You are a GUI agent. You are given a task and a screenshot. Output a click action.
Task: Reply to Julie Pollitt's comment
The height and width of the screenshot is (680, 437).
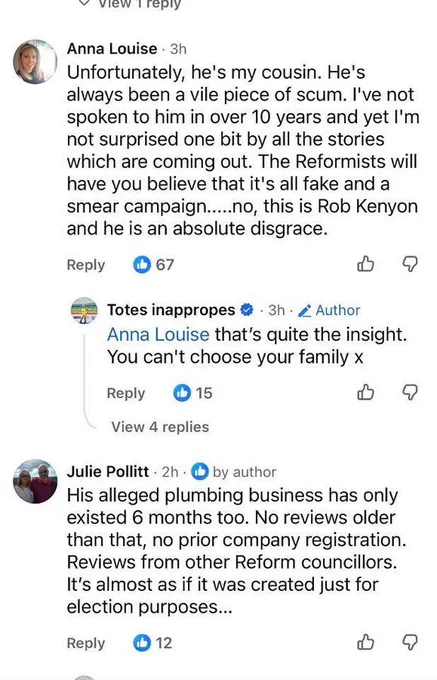point(86,643)
